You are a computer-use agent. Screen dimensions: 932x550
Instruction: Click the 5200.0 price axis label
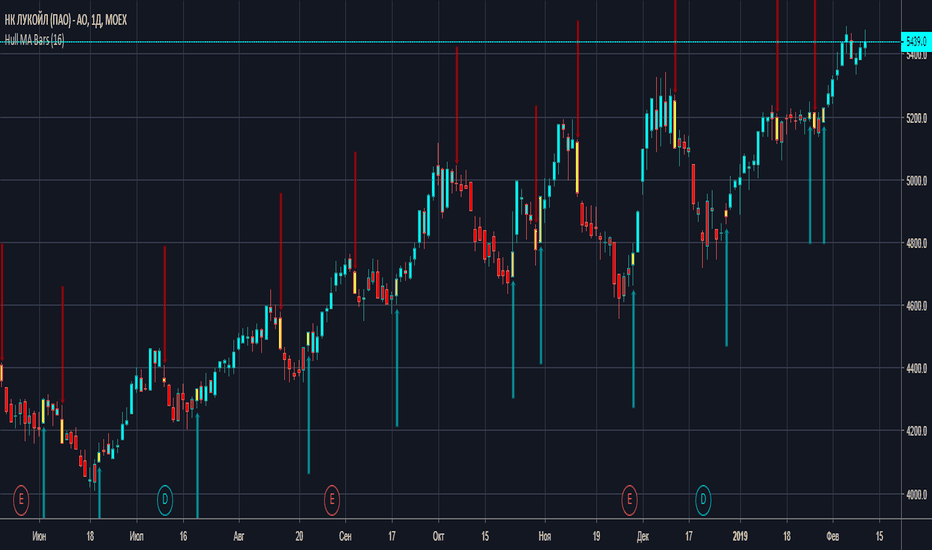(x=916, y=118)
